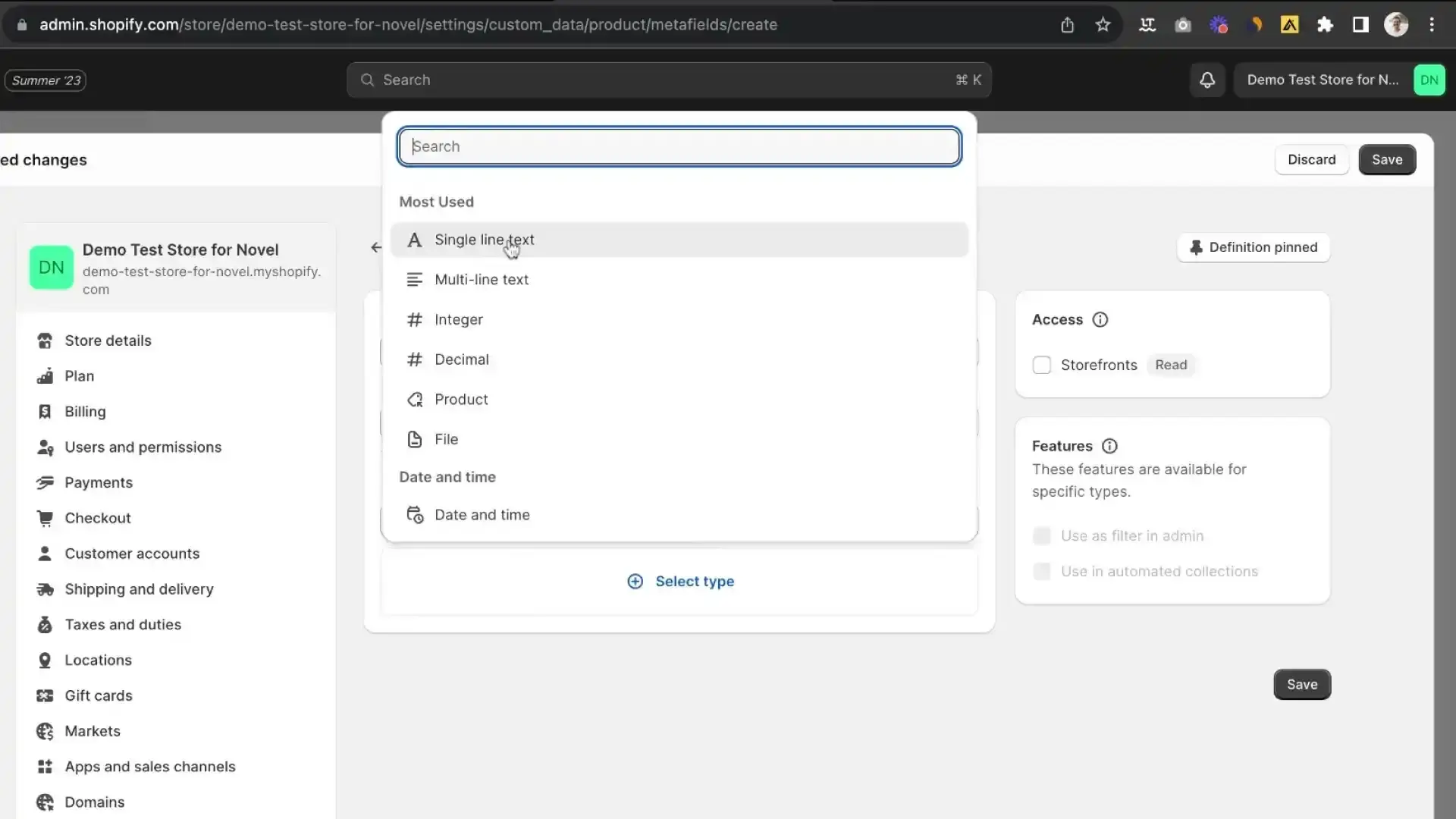Focus the type search field
The image size is (1456, 819).
pyautogui.click(x=679, y=146)
